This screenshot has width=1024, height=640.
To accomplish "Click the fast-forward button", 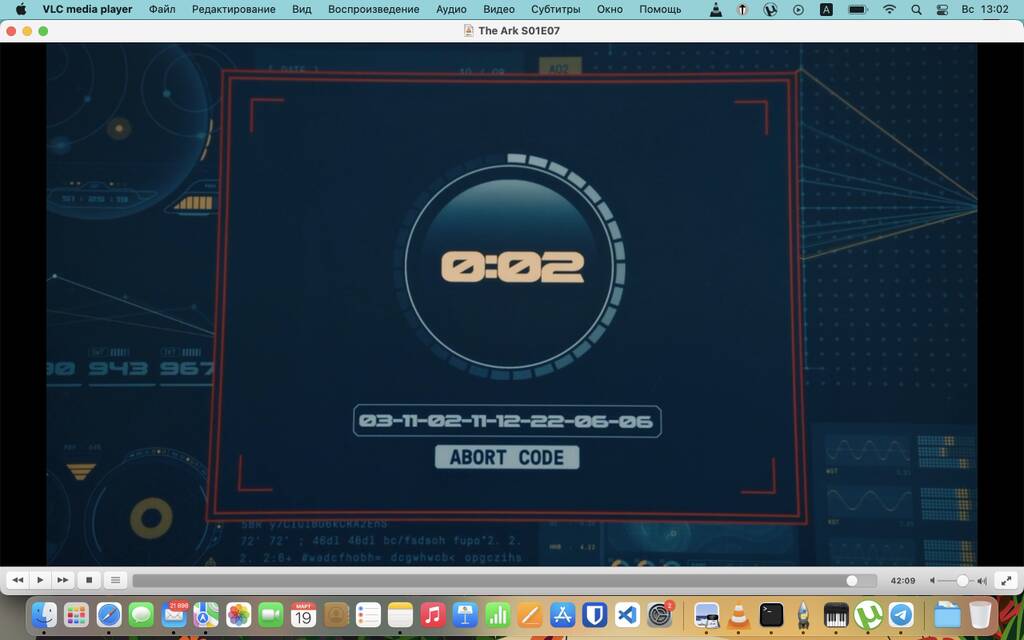I will (x=63, y=580).
